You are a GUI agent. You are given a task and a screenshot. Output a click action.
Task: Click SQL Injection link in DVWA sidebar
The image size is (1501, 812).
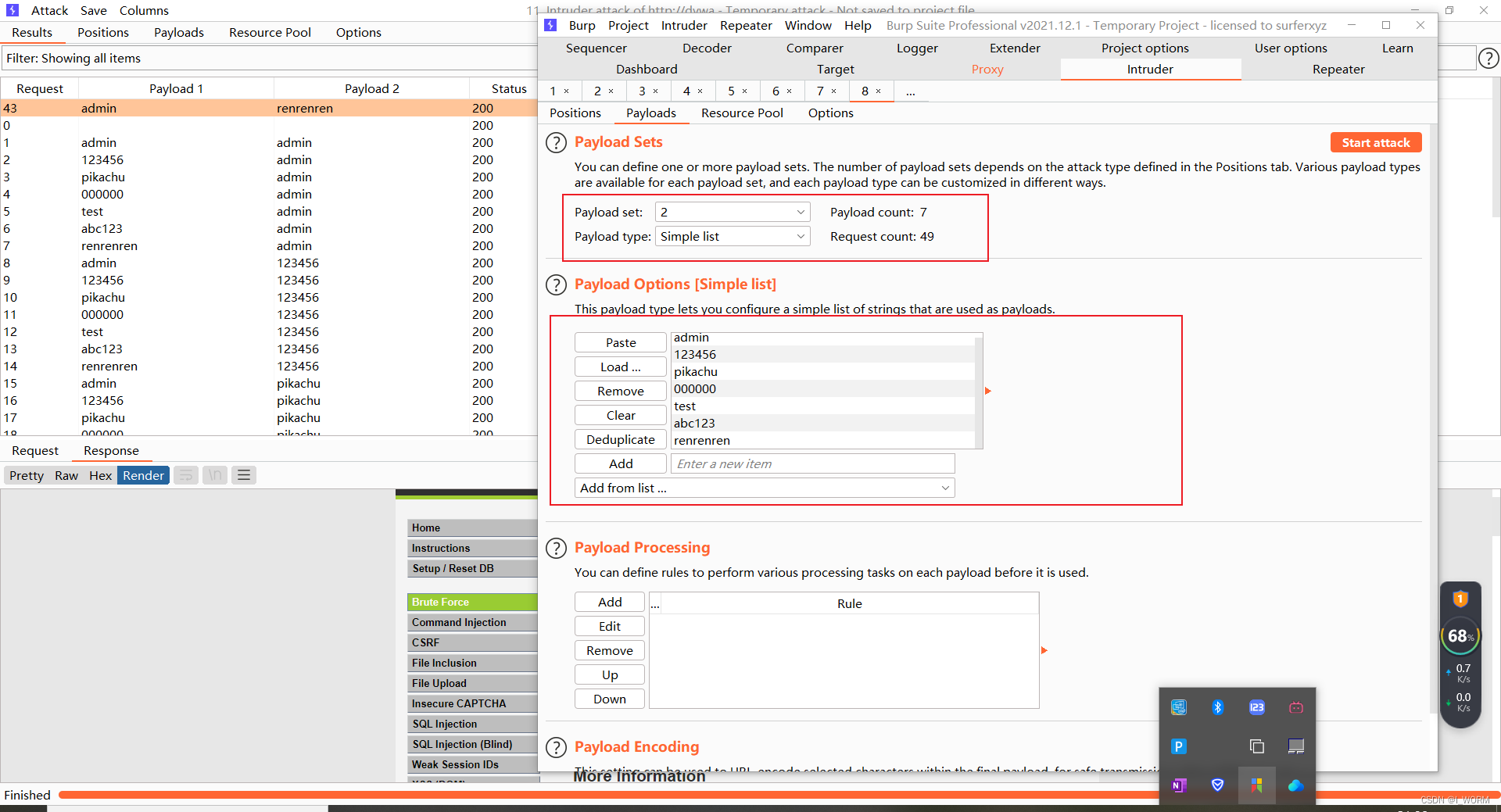pyautogui.click(x=473, y=724)
